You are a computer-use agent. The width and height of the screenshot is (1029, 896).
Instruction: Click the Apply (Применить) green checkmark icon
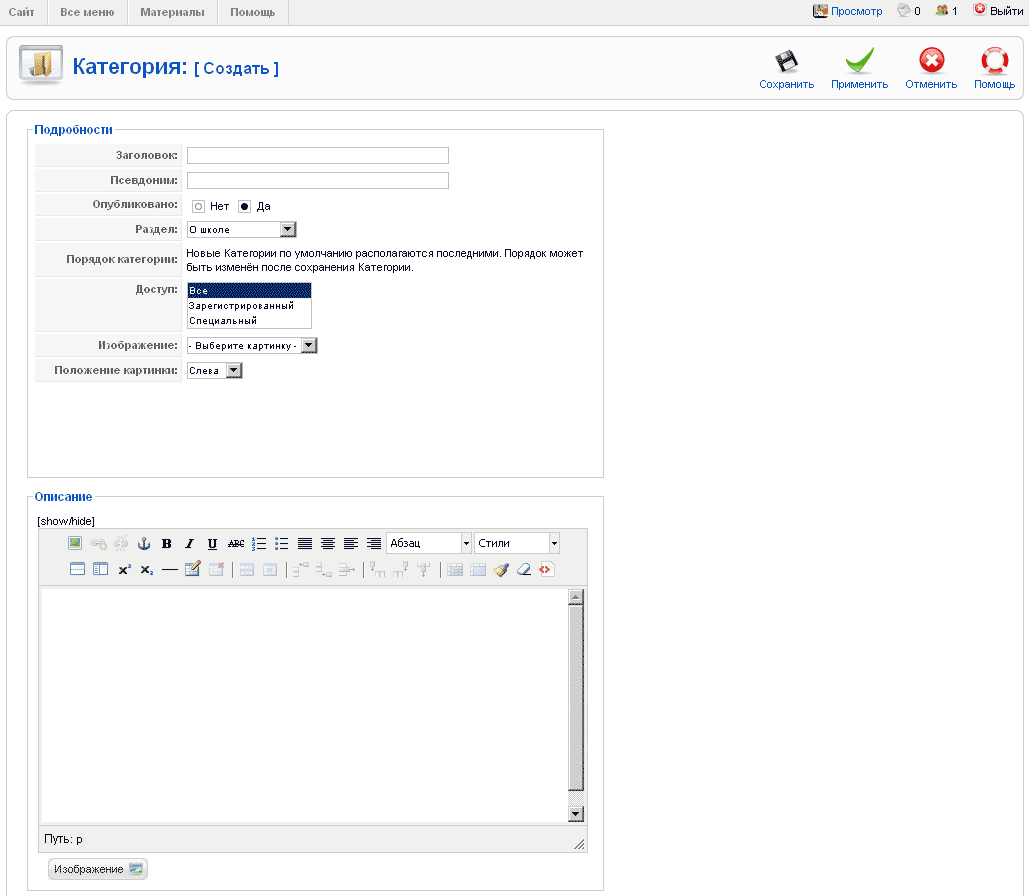(859, 63)
